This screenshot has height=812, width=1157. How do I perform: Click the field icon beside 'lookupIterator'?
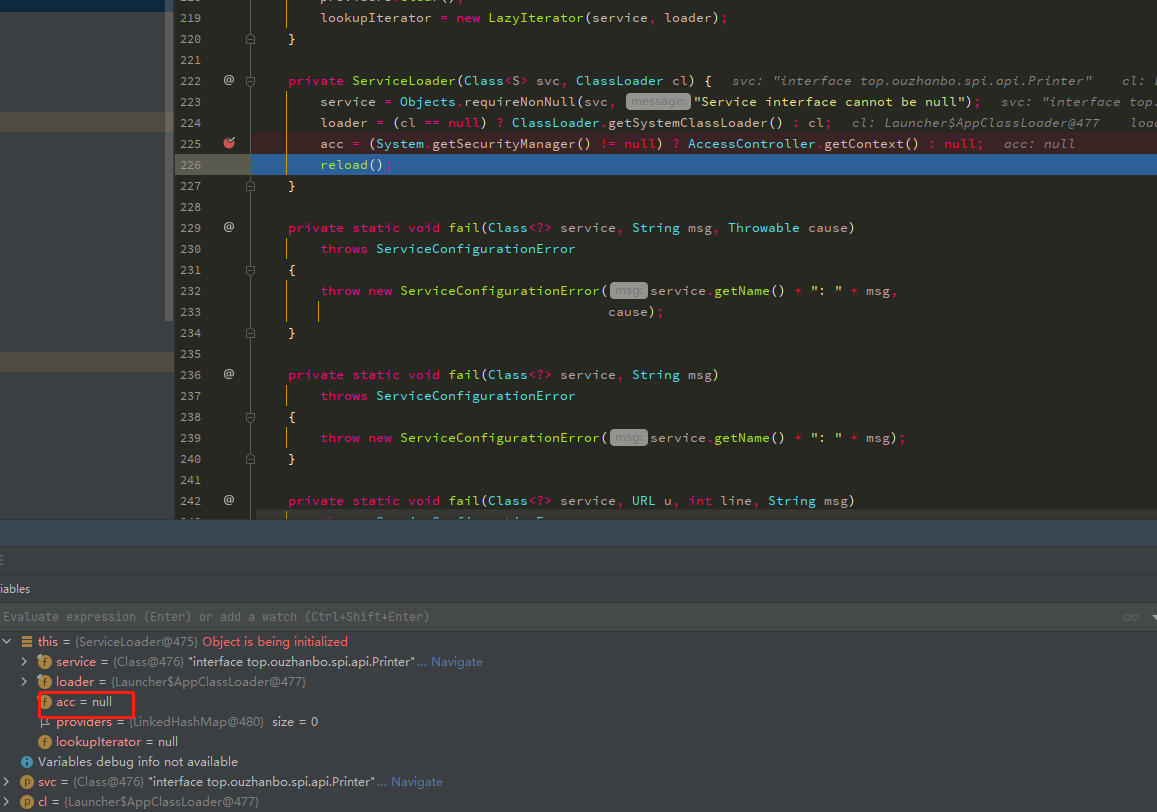coord(44,742)
